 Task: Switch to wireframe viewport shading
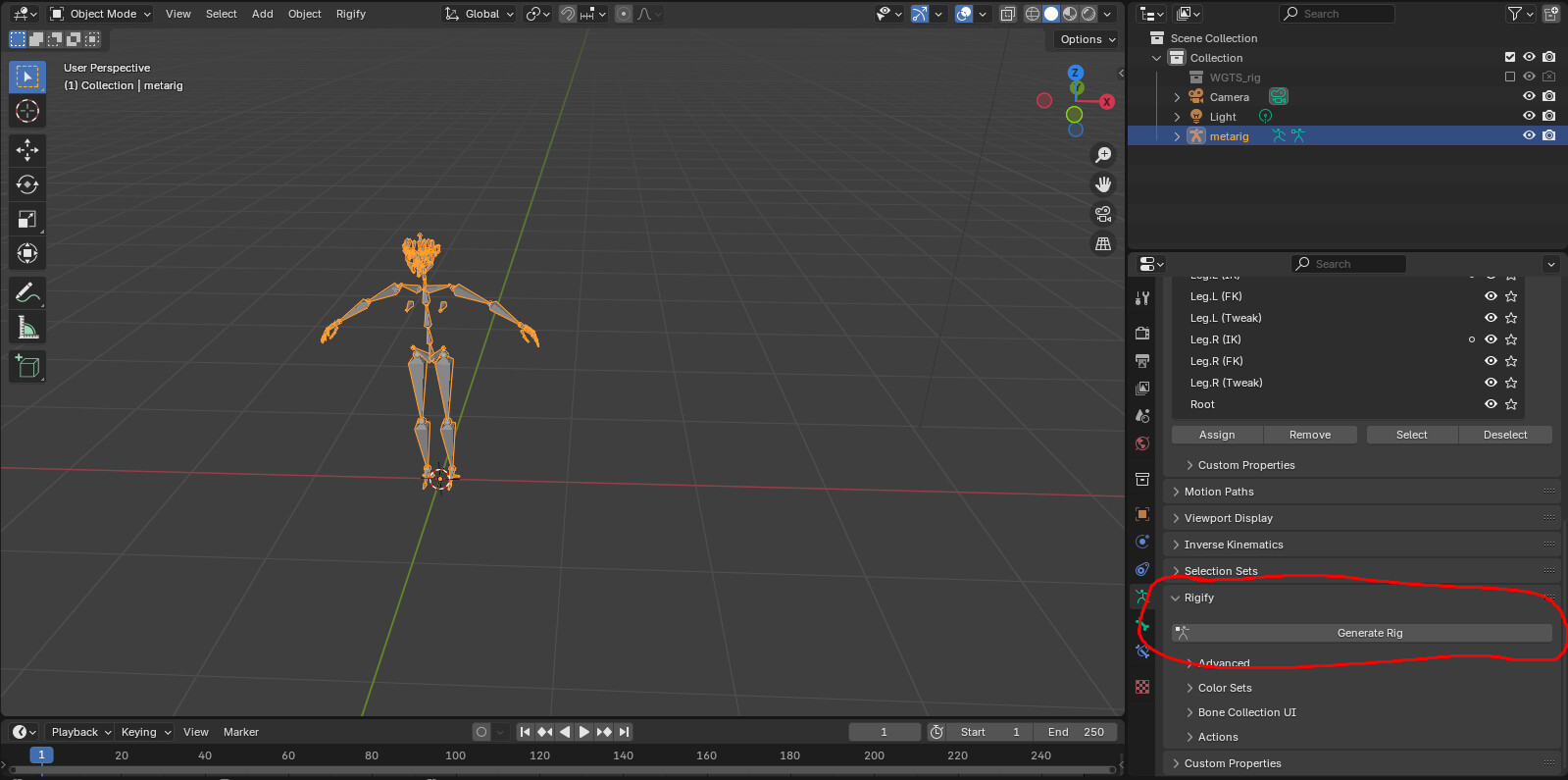pyautogui.click(x=1033, y=14)
